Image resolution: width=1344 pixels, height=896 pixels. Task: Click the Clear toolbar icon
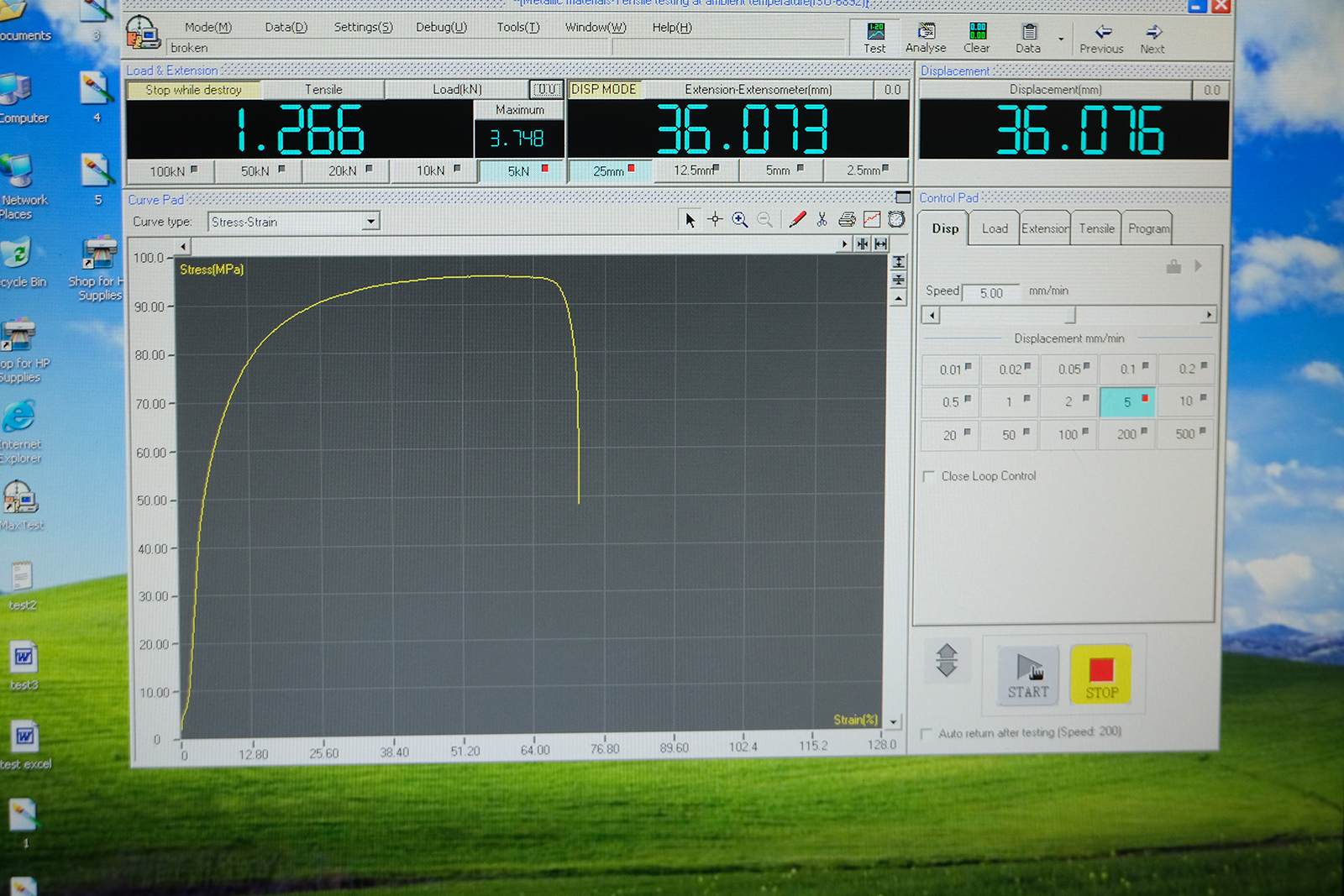(977, 38)
